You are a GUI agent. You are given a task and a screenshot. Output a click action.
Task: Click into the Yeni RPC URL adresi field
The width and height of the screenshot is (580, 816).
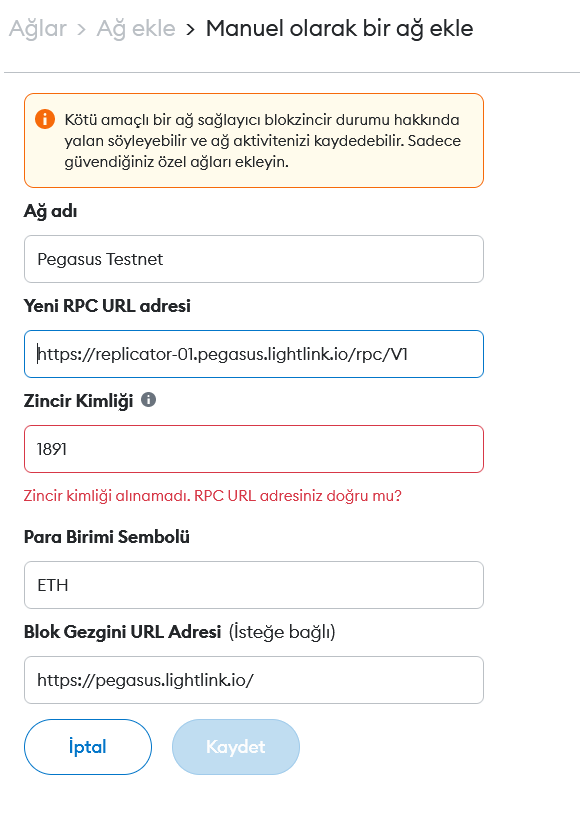point(254,354)
